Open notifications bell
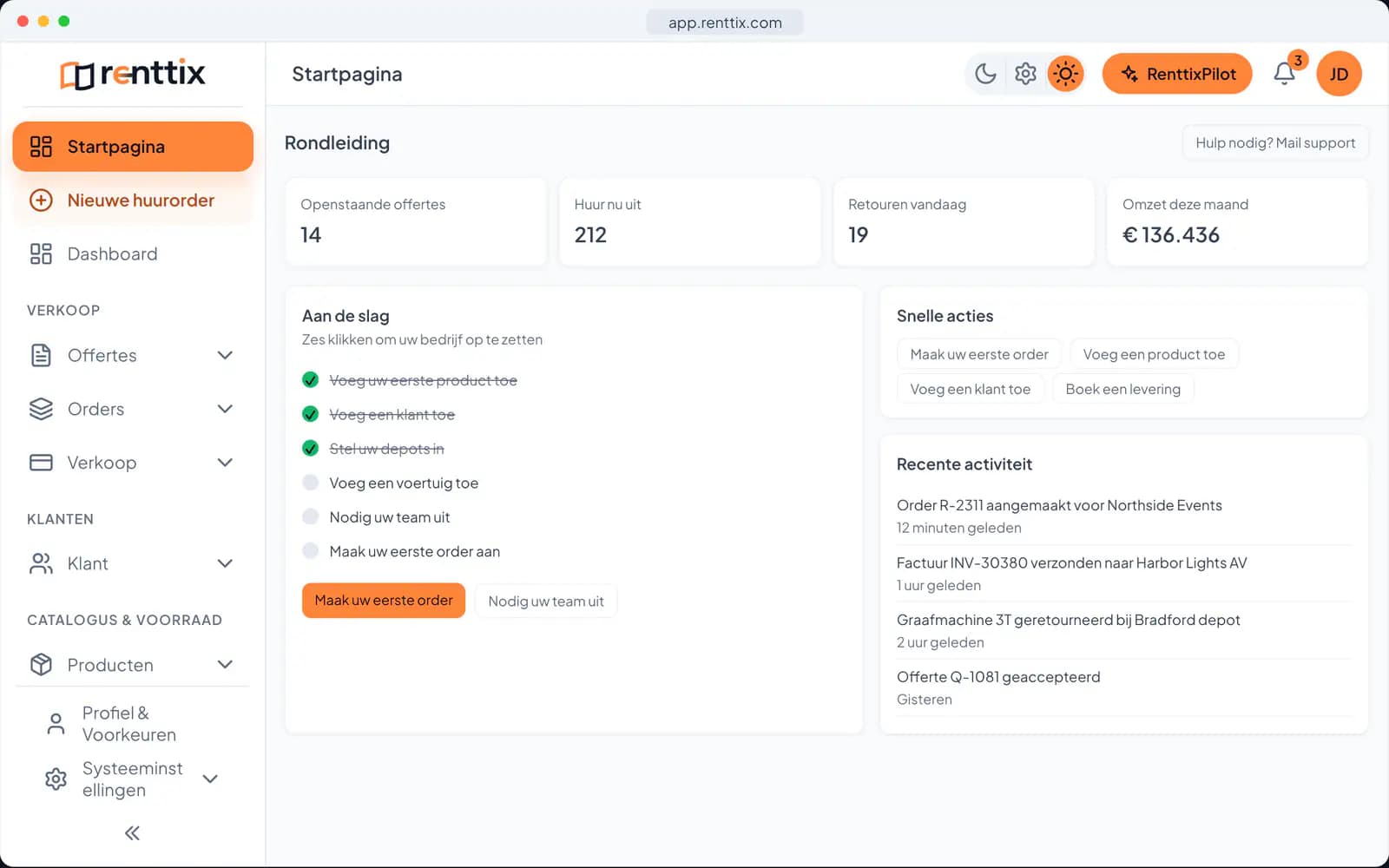This screenshot has height=868, width=1389. tap(1285, 74)
